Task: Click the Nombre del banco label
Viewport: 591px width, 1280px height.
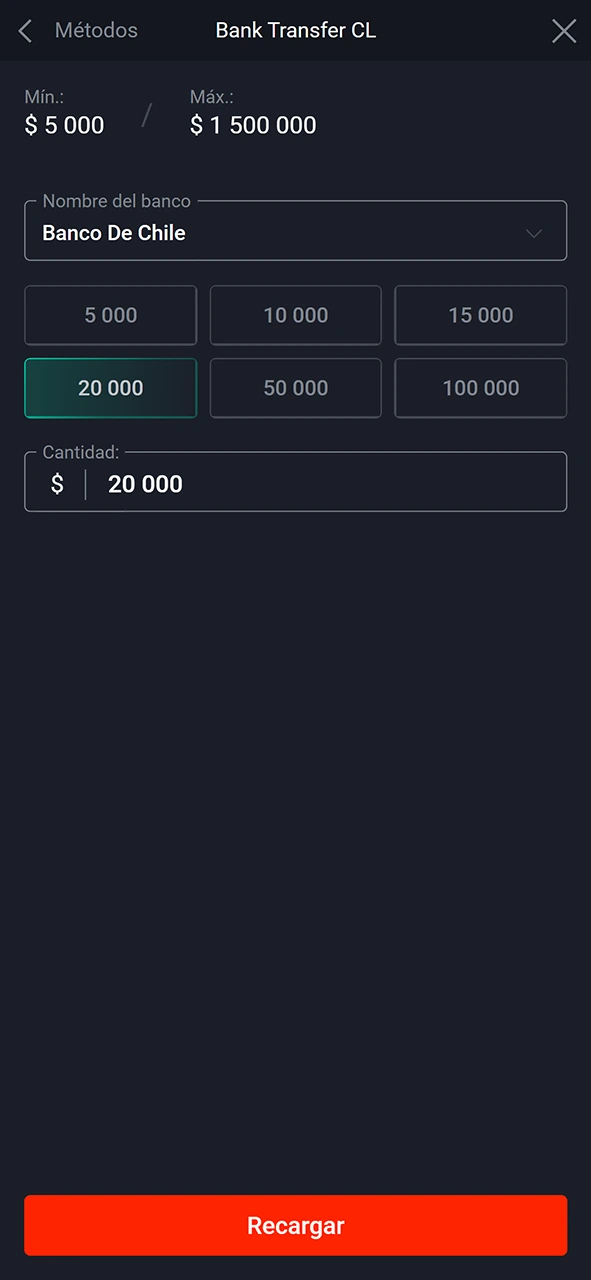Action: click(116, 201)
